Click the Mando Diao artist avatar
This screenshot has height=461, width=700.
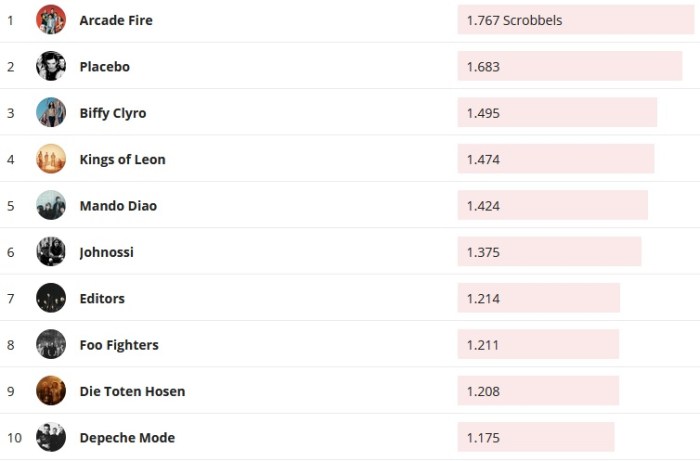point(51,205)
